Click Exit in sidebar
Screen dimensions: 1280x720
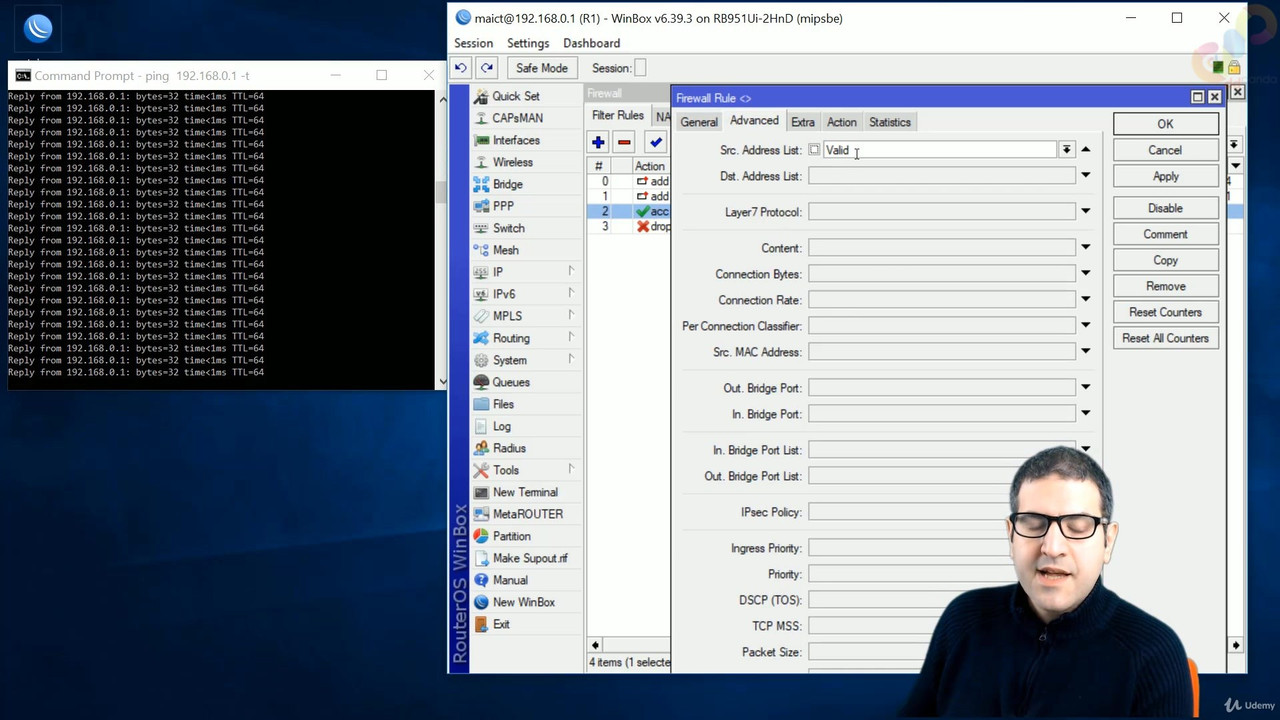pyautogui.click(x=501, y=624)
